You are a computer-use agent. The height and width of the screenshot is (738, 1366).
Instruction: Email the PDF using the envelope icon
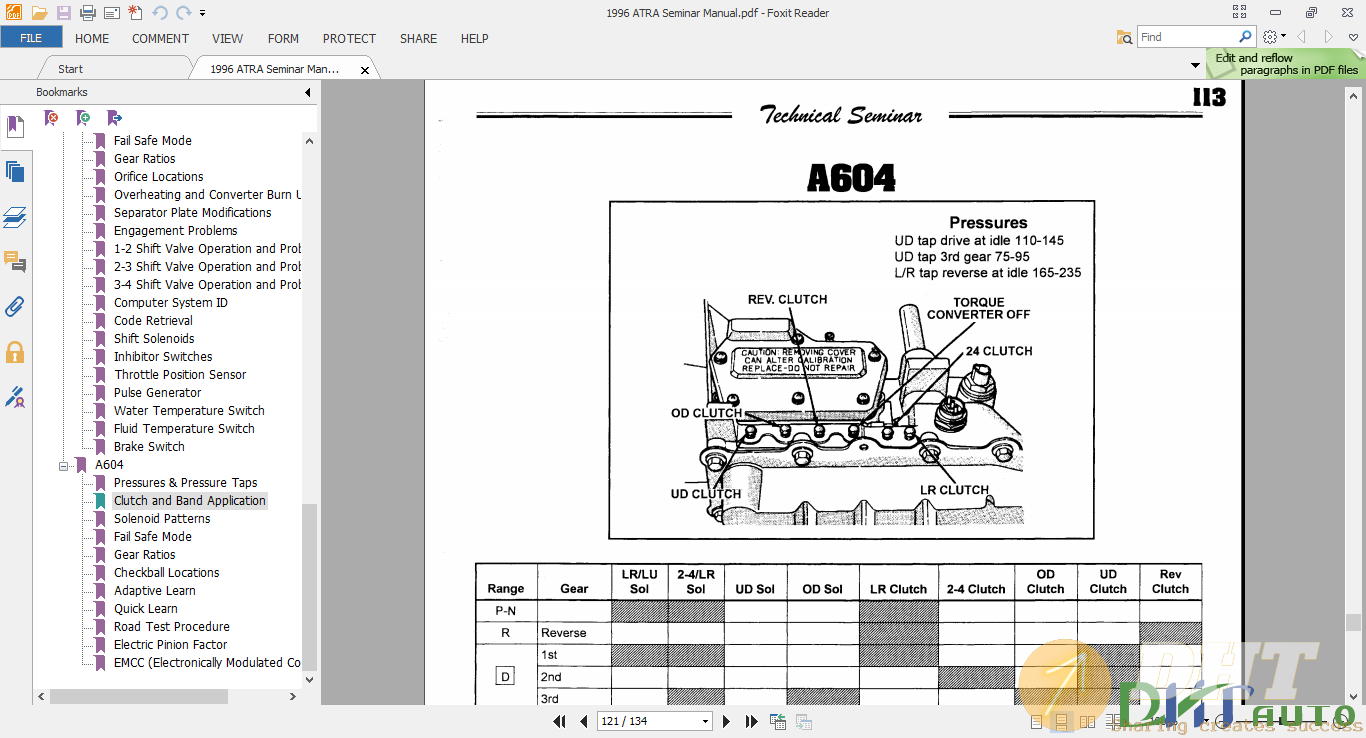click(x=111, y=13)
